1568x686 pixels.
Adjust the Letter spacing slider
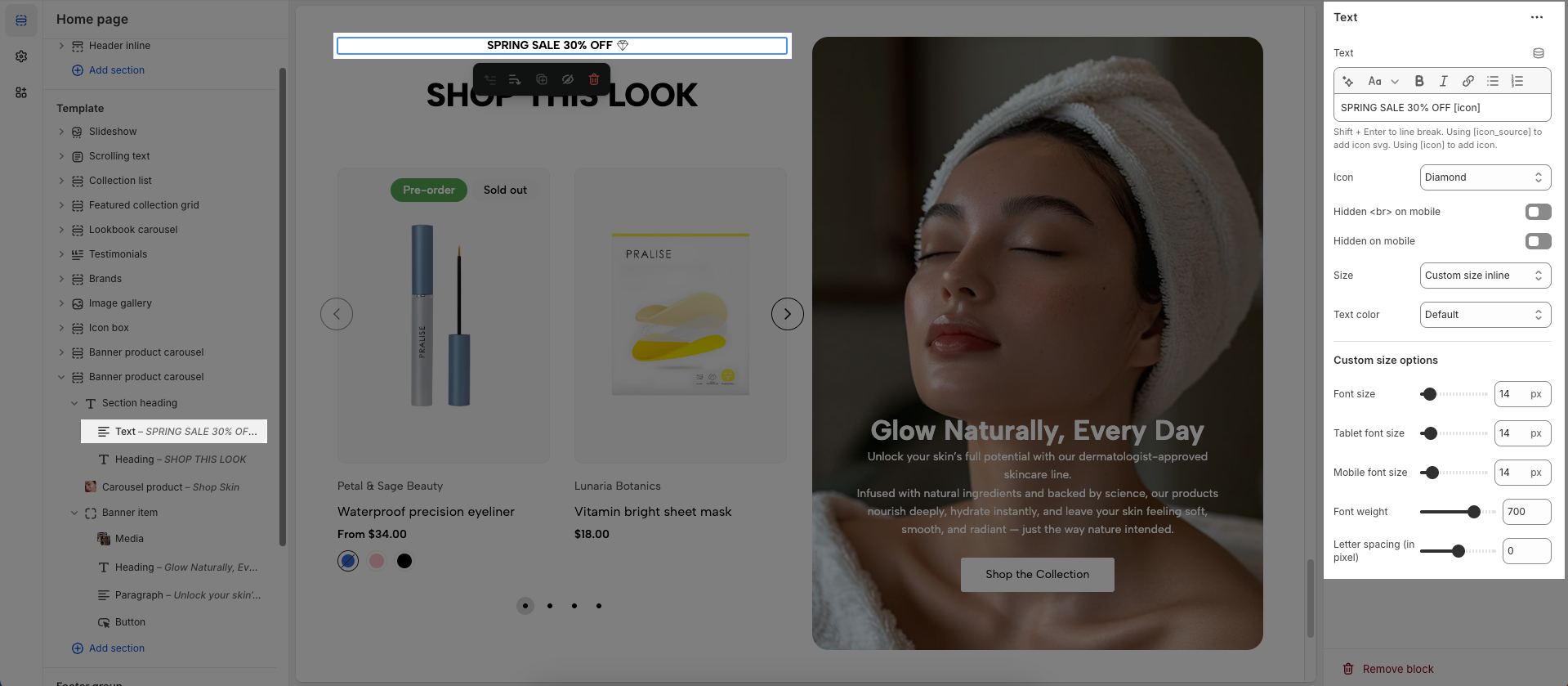[1459, 551]
